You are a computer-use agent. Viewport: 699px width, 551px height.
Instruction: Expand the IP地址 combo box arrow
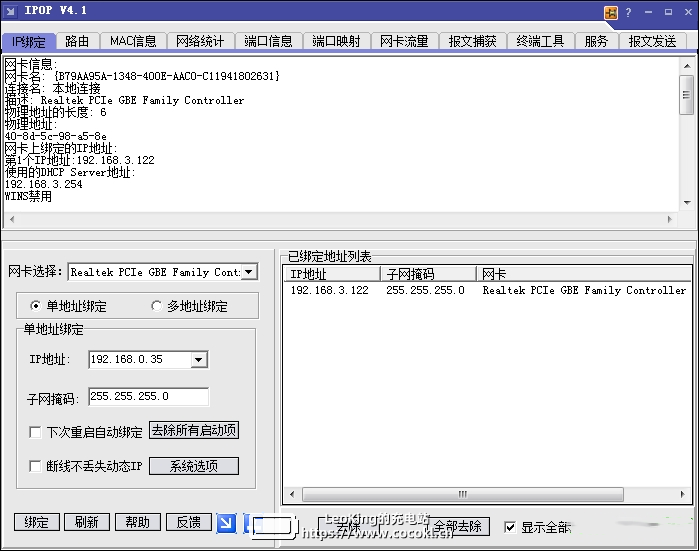click(199, 359)
